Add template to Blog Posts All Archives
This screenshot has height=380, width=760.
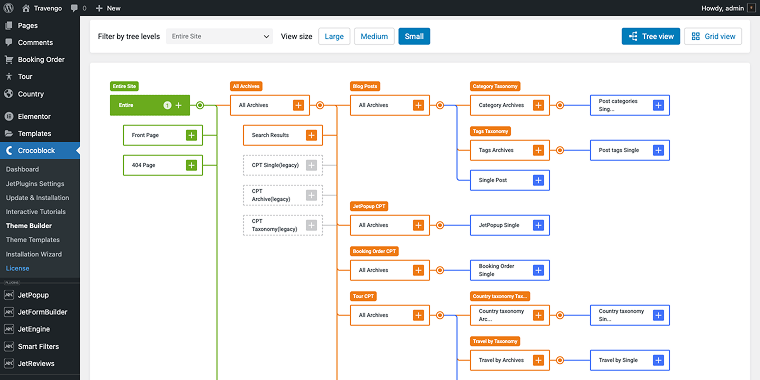pos(418,105)
